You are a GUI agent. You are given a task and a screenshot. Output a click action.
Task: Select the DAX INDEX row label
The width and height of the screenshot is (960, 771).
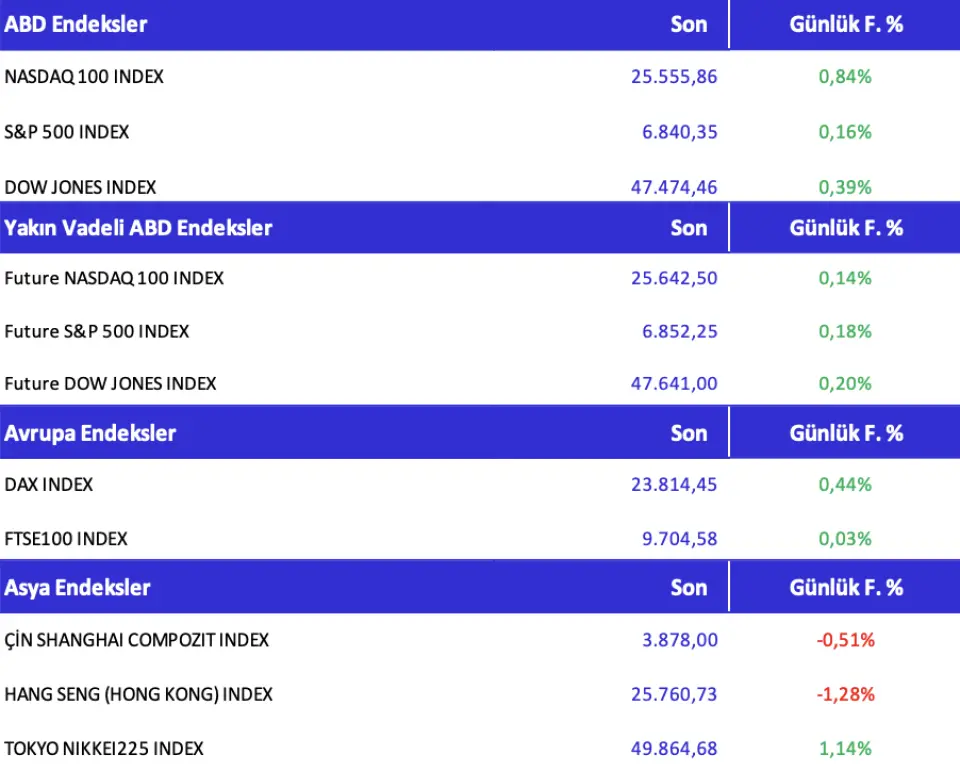point(49,485)
